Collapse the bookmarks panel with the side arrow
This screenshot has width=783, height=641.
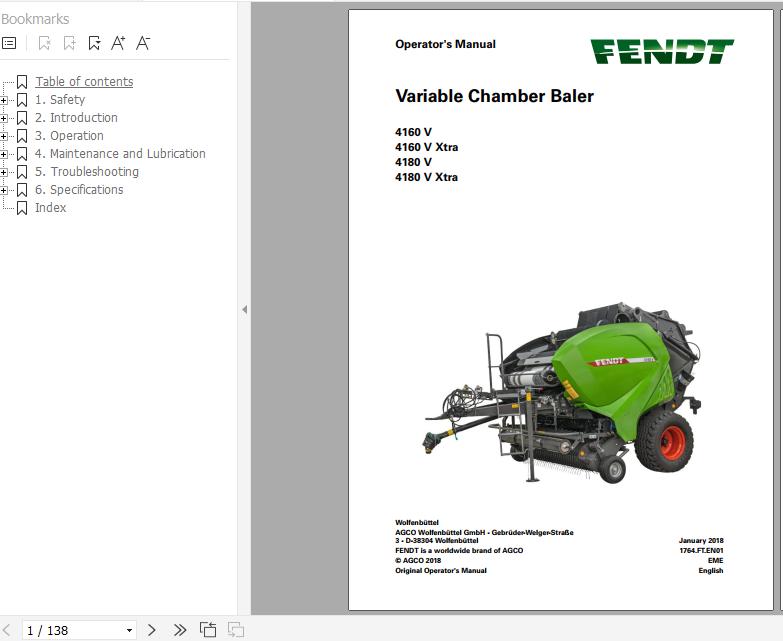click(x=244, y=310)
